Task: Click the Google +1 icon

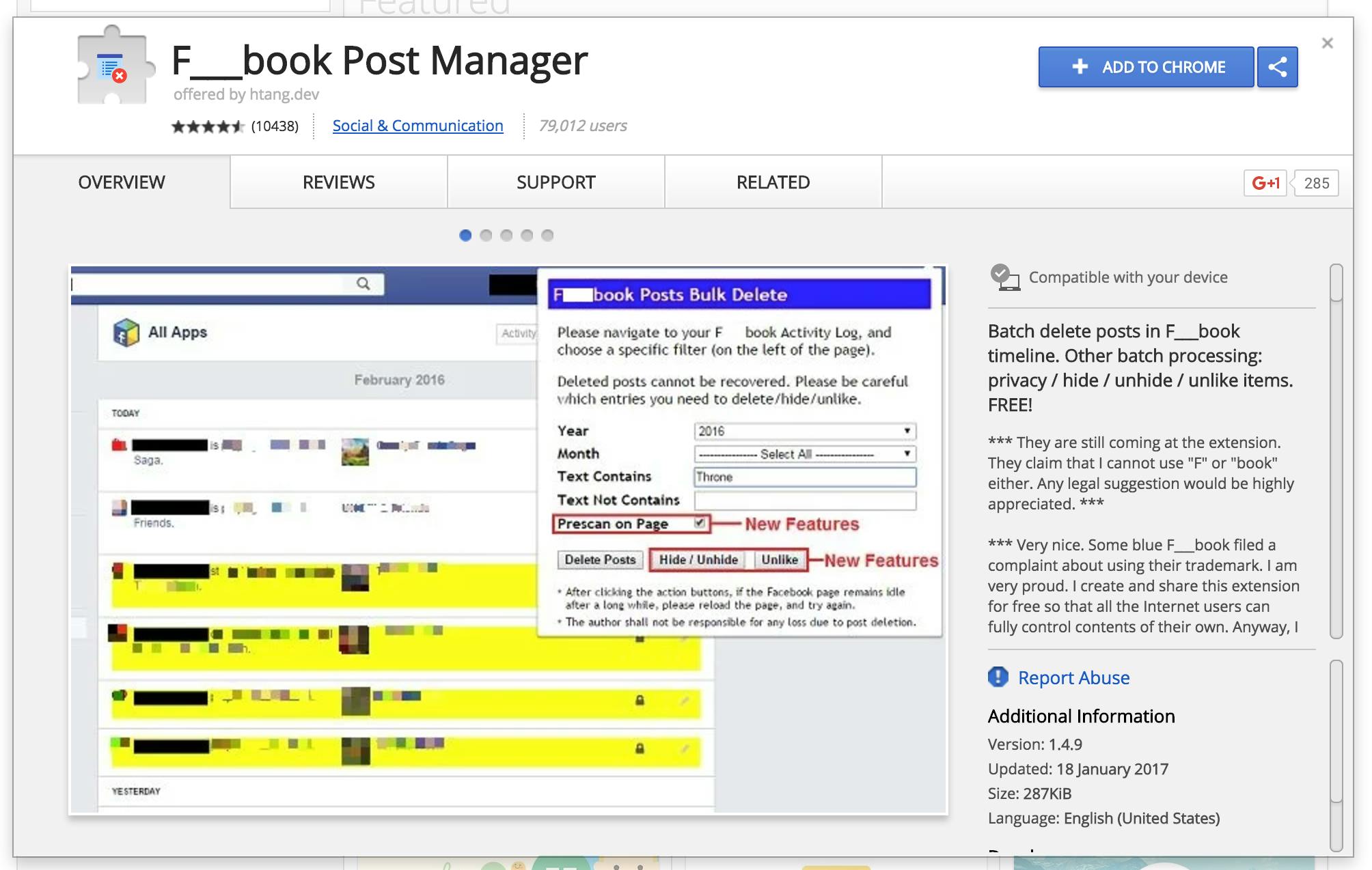Action: click(x=1265, y=183)
